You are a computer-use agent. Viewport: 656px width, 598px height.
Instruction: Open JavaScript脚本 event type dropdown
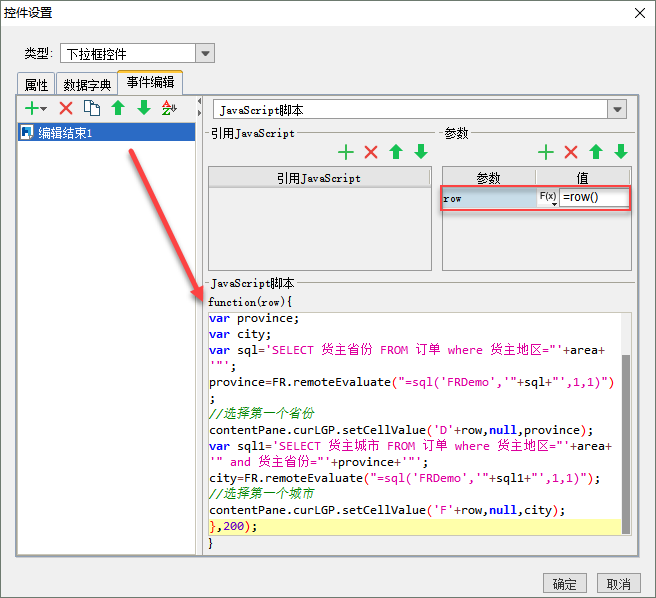pyautogui.click(x=617, y=110)
